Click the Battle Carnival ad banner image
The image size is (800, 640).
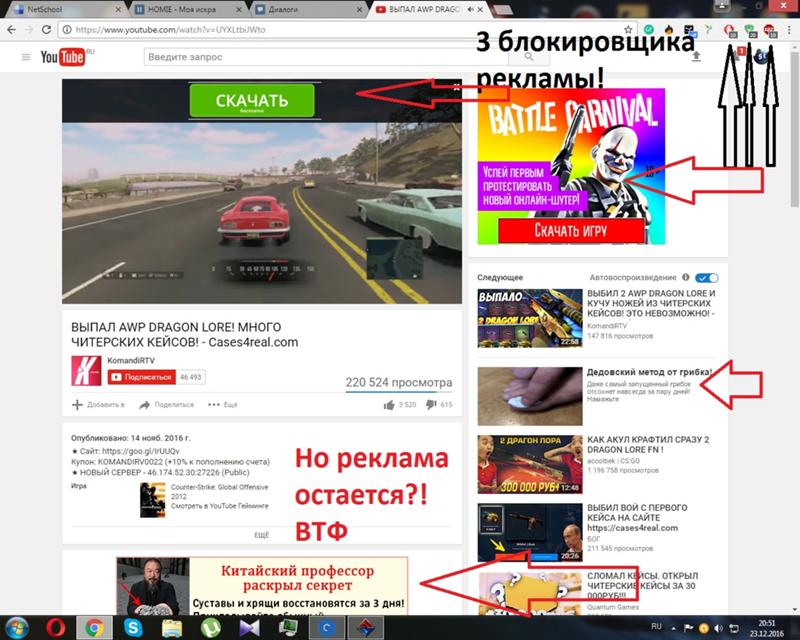coord(571,166)
